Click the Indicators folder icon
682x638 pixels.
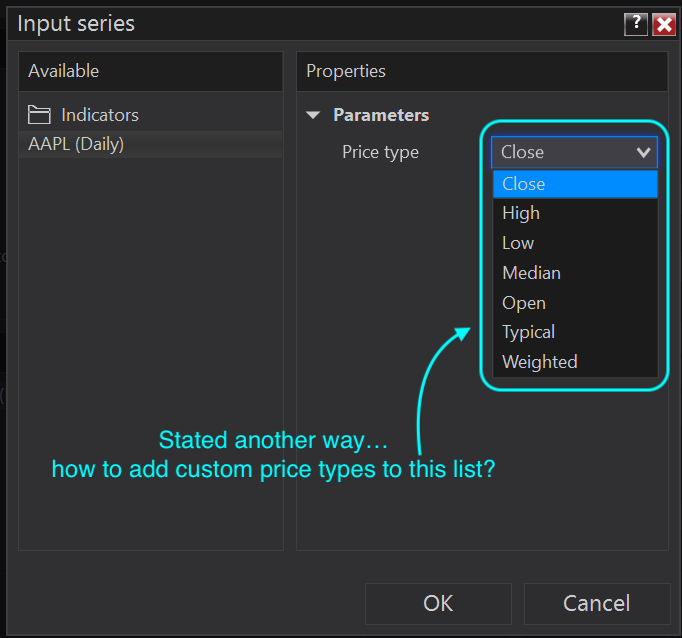(39, 115)
